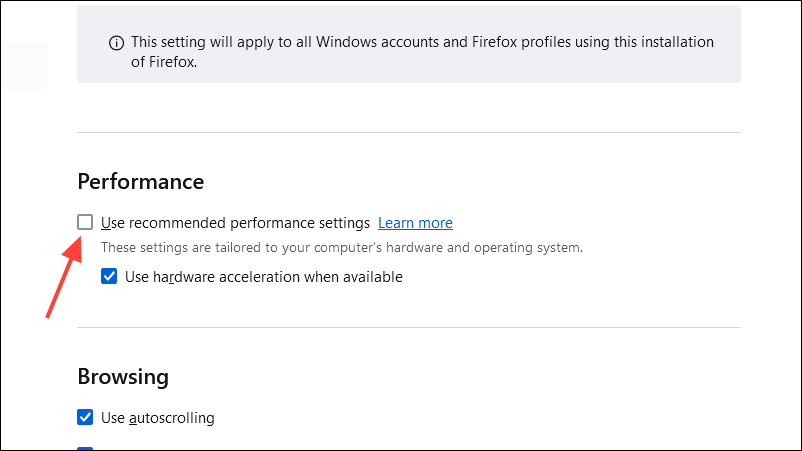Click the gray highlighted sidebar item at left
Image resolution: width=802 pixels, height=451 pixels.
(x=23, y=66)
